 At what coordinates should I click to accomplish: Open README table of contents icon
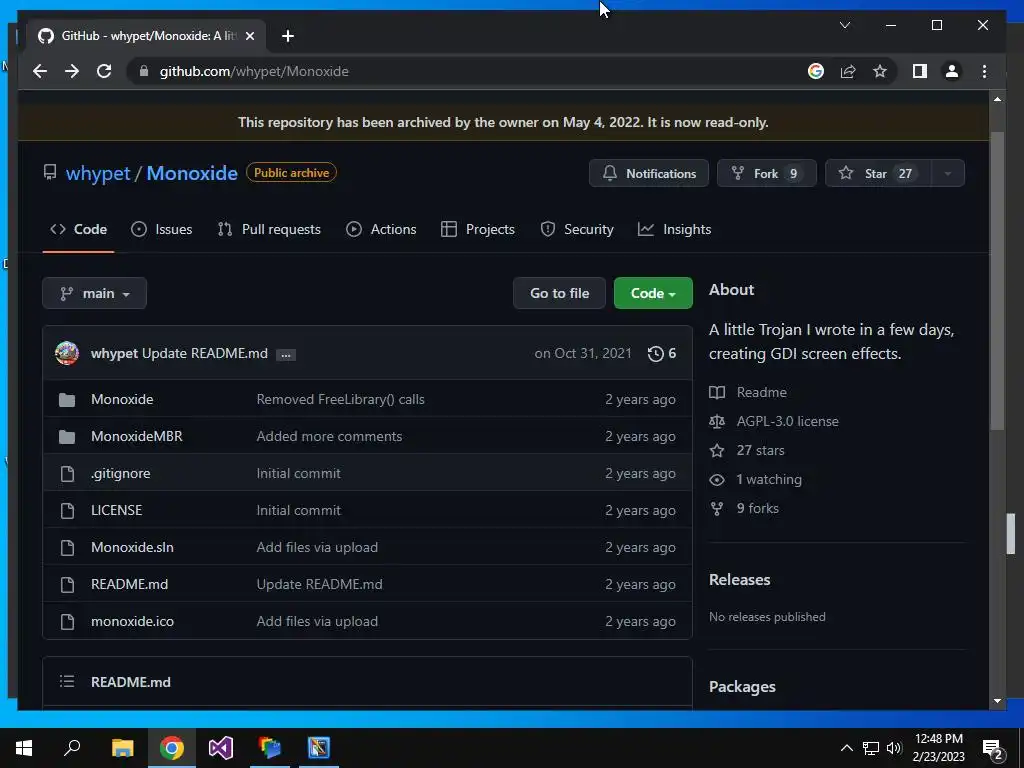click(67, 682)
